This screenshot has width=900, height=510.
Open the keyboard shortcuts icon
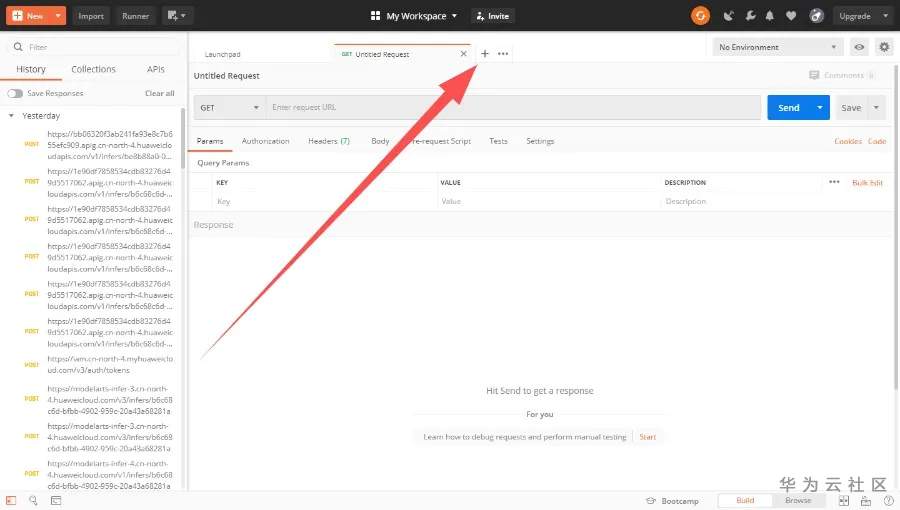click(866, 501)
